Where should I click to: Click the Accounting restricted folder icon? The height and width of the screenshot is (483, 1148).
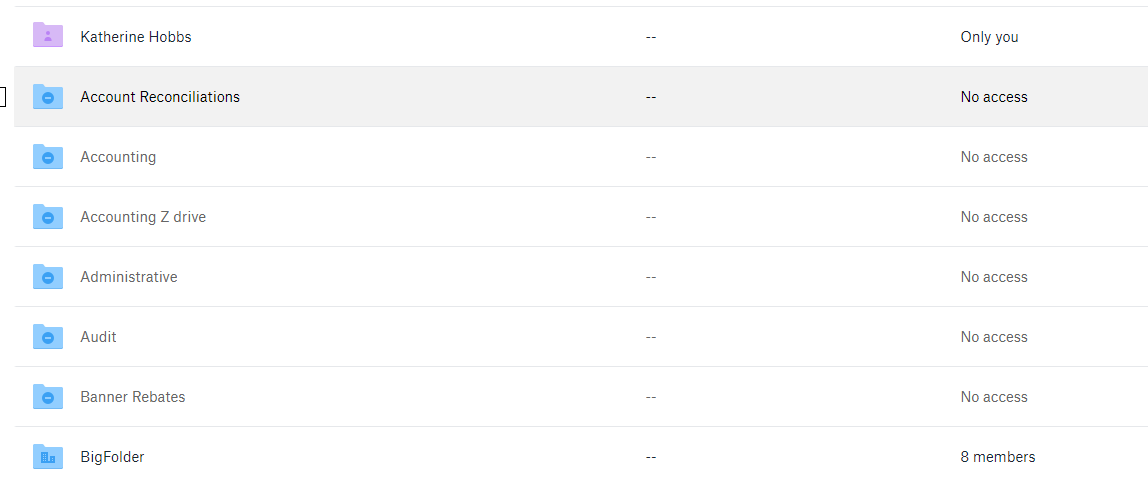click(48, 157)
